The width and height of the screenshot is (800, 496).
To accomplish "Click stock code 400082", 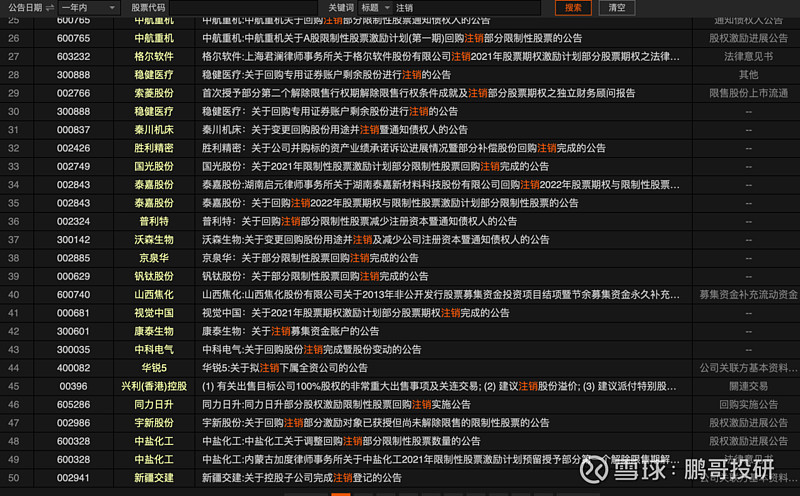I will (x=73, y=368).
